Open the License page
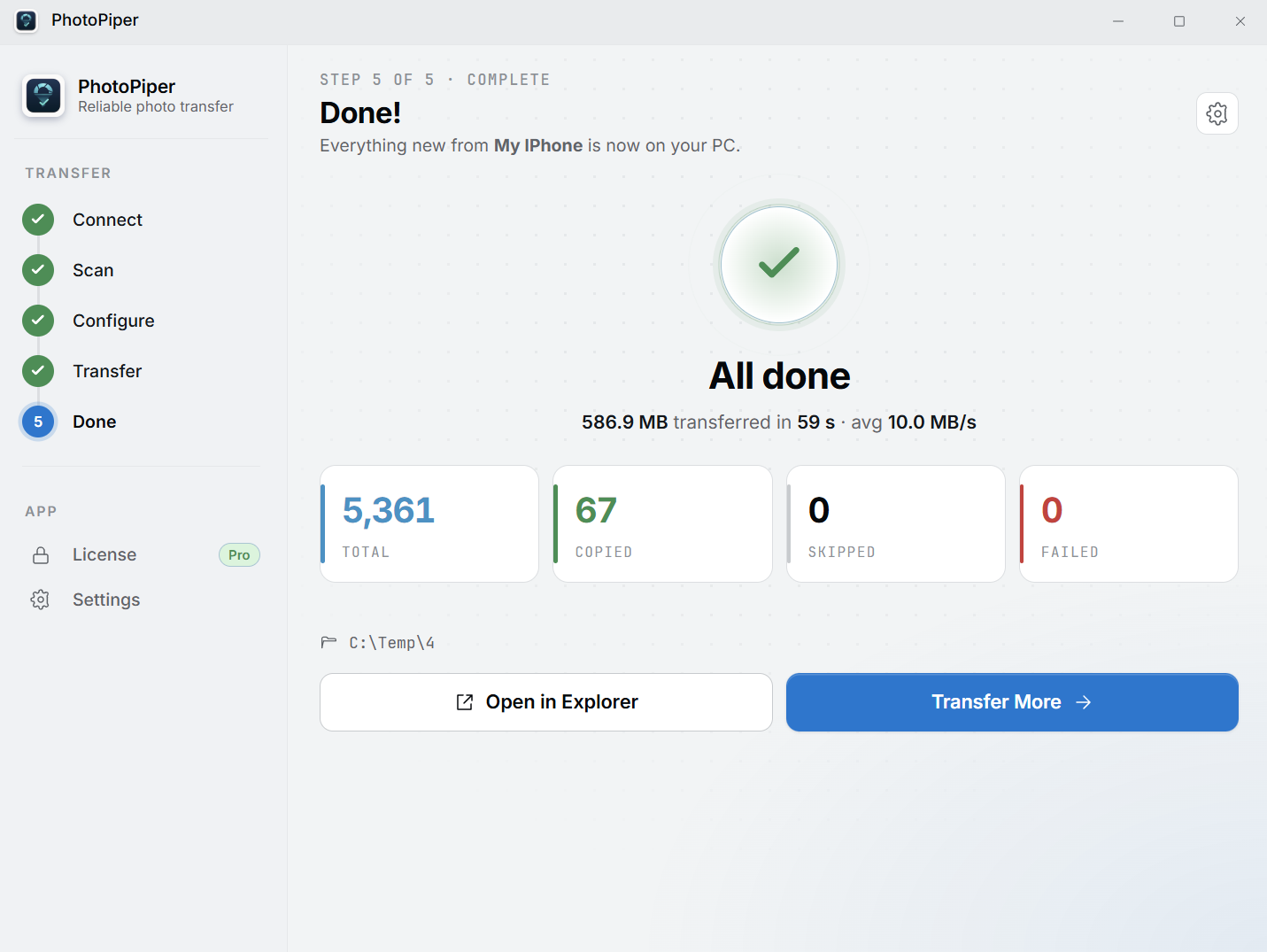Viewport: 1267px width, 952px height. coord(142,555)
